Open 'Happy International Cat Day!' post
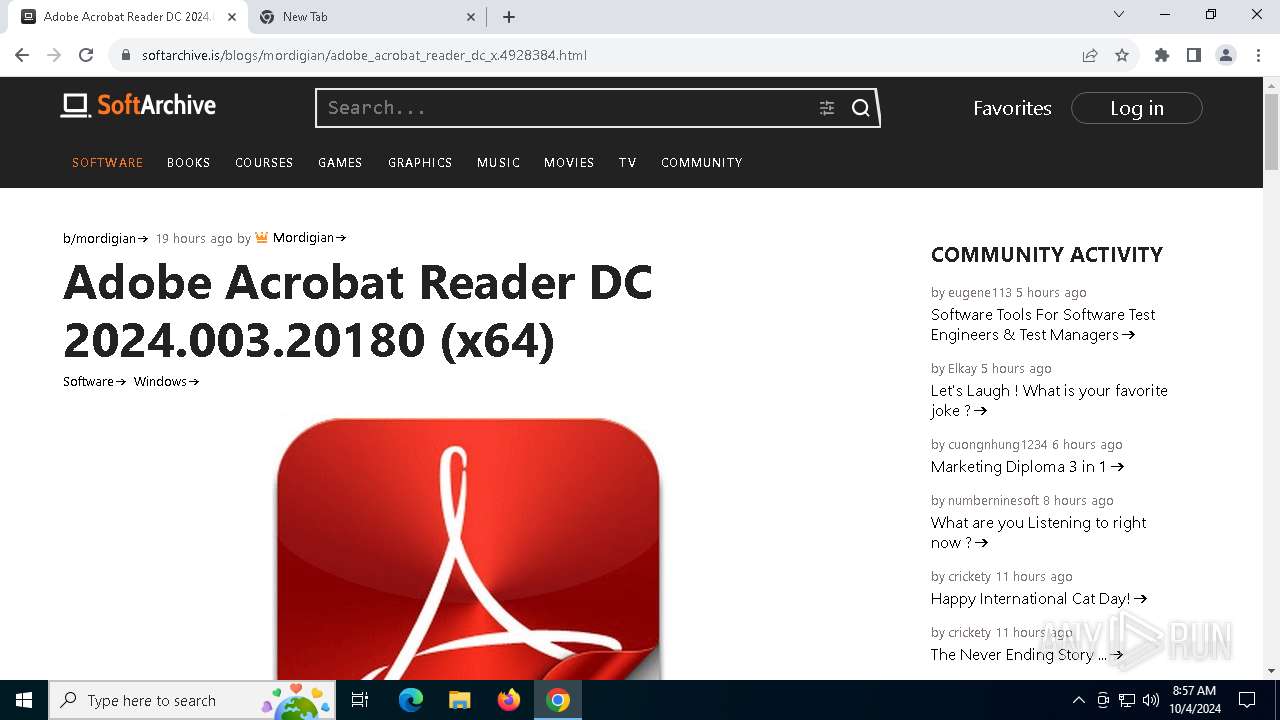The width and height of the screenshot is (1280, 720). coord(1039,598)
